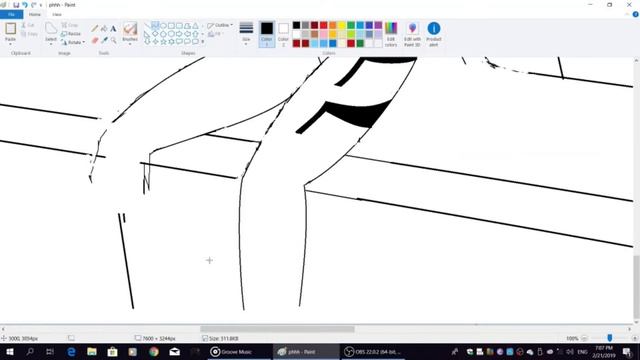Viewport: 640px width, 360px height.
Task: Switch to the View ribbon tab
Action: (x=57, y=14)
